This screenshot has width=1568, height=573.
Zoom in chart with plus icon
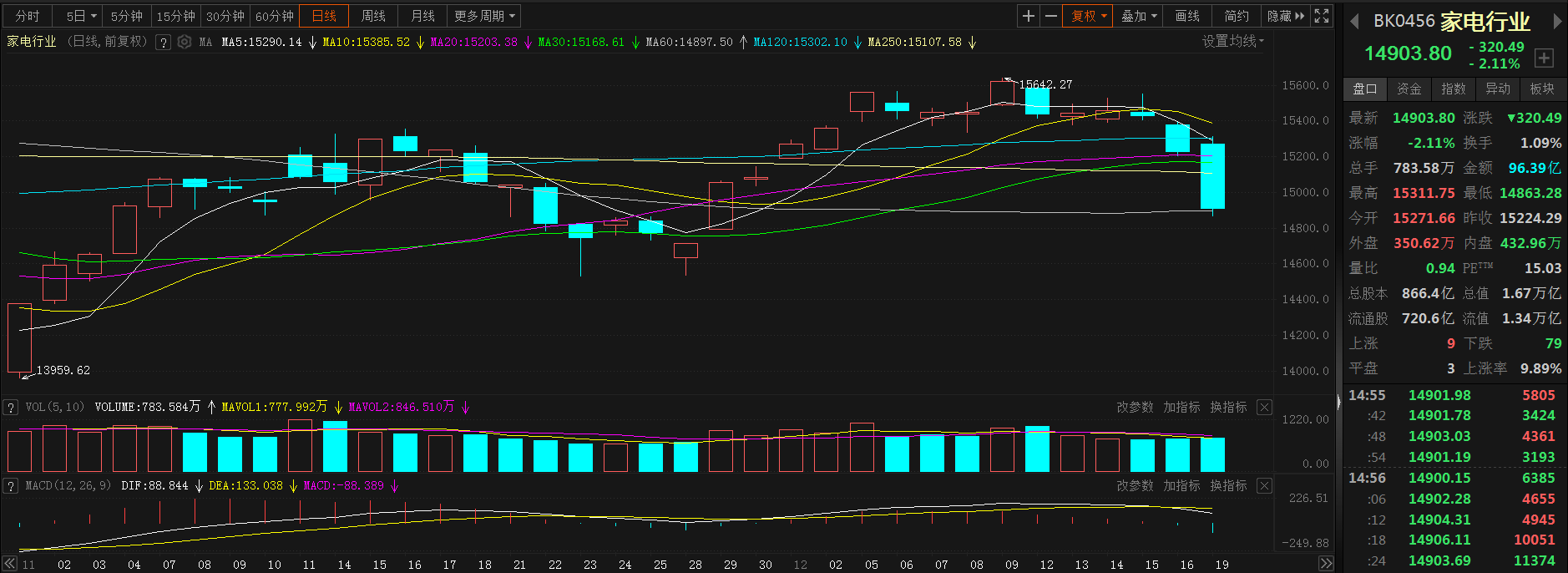[x=1029, y=16]
